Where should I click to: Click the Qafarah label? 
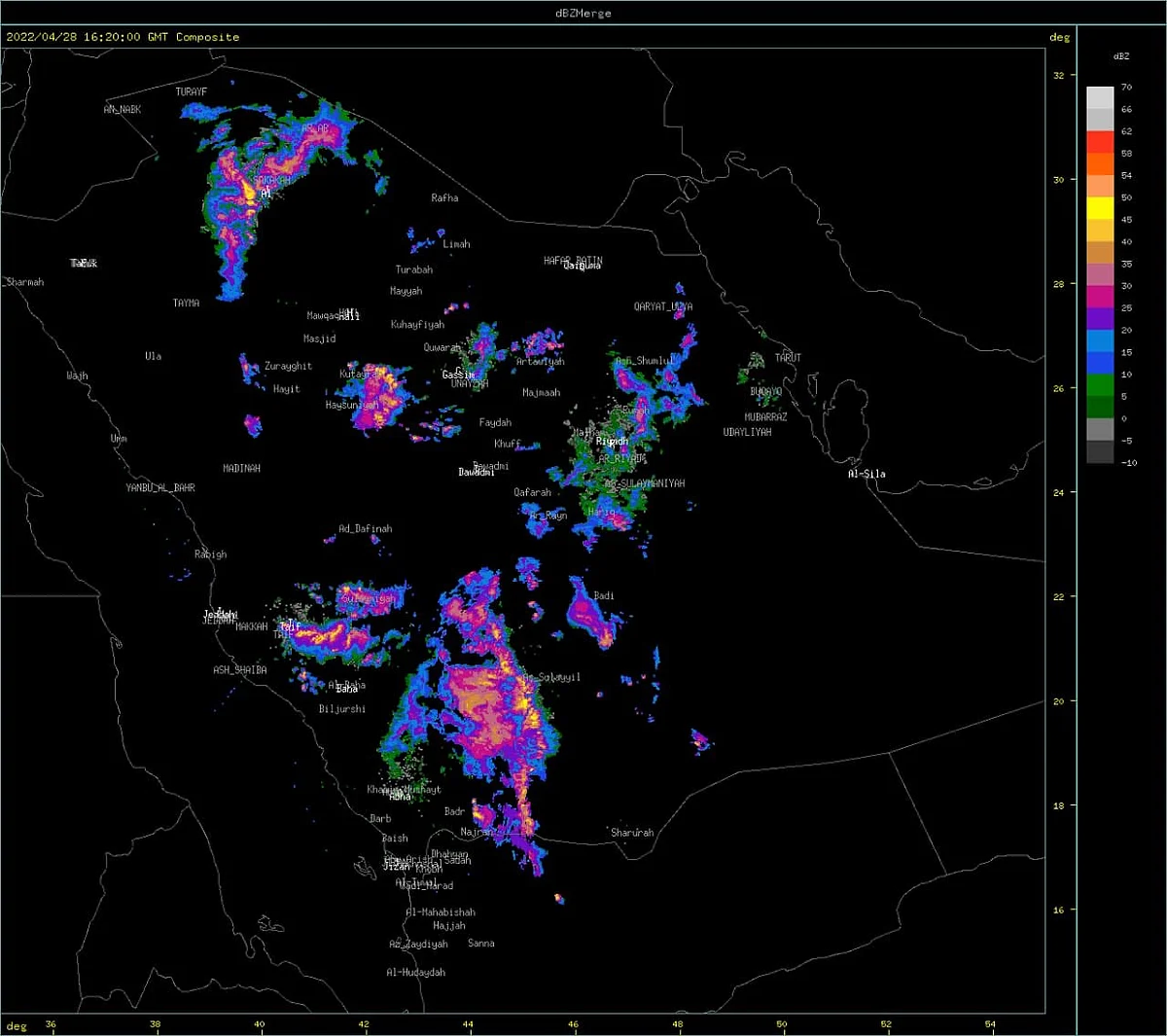point(533,492)
